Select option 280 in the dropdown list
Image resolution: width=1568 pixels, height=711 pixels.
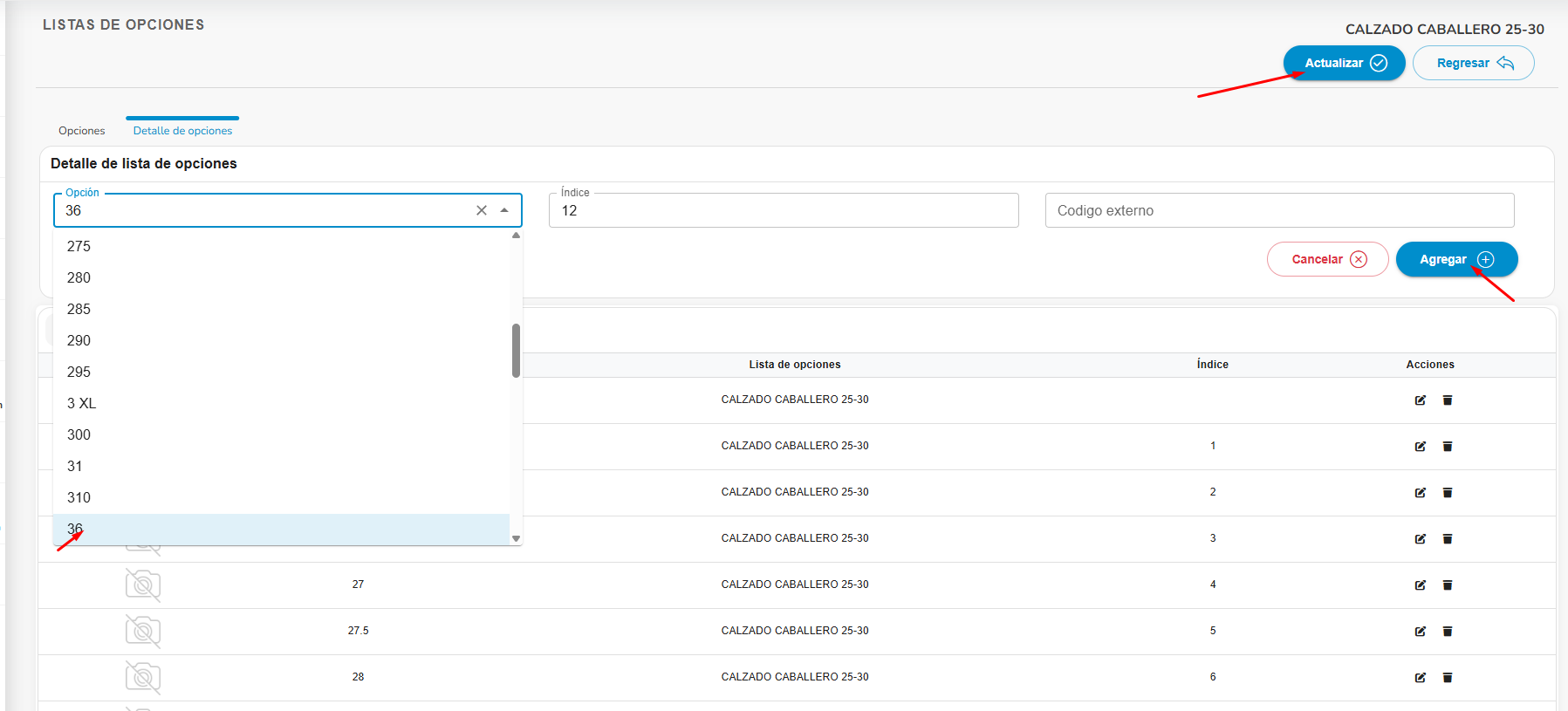pyautogui.click(x=281, y=277)
